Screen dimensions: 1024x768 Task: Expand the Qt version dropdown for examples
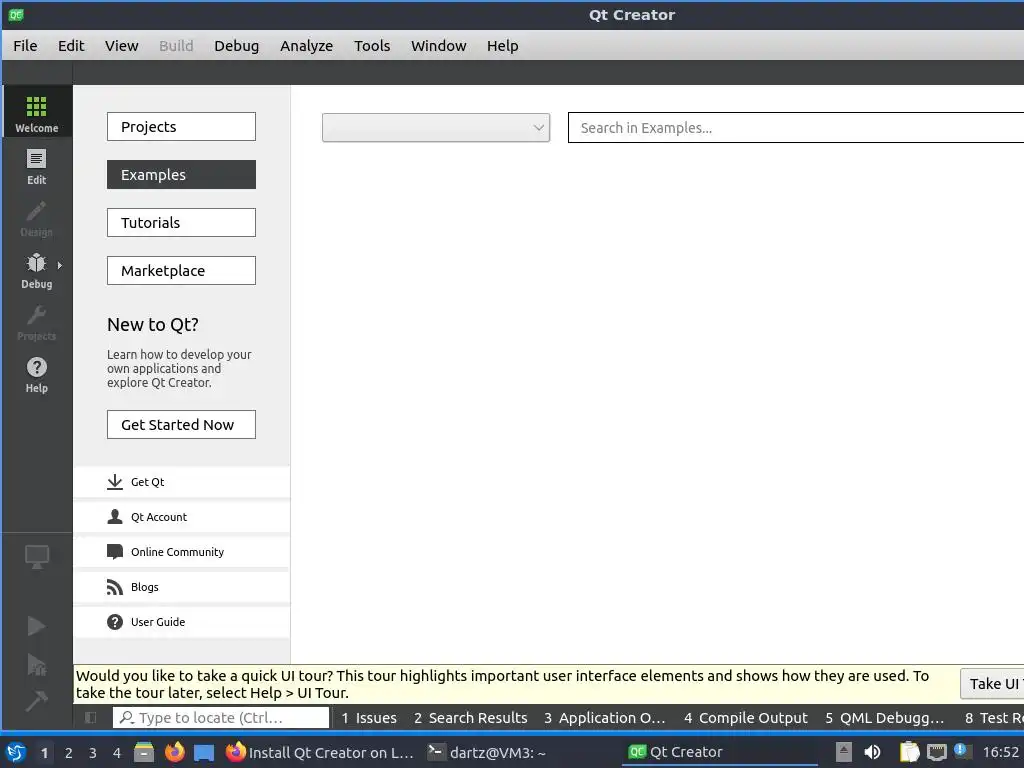(x=436, y=127)
